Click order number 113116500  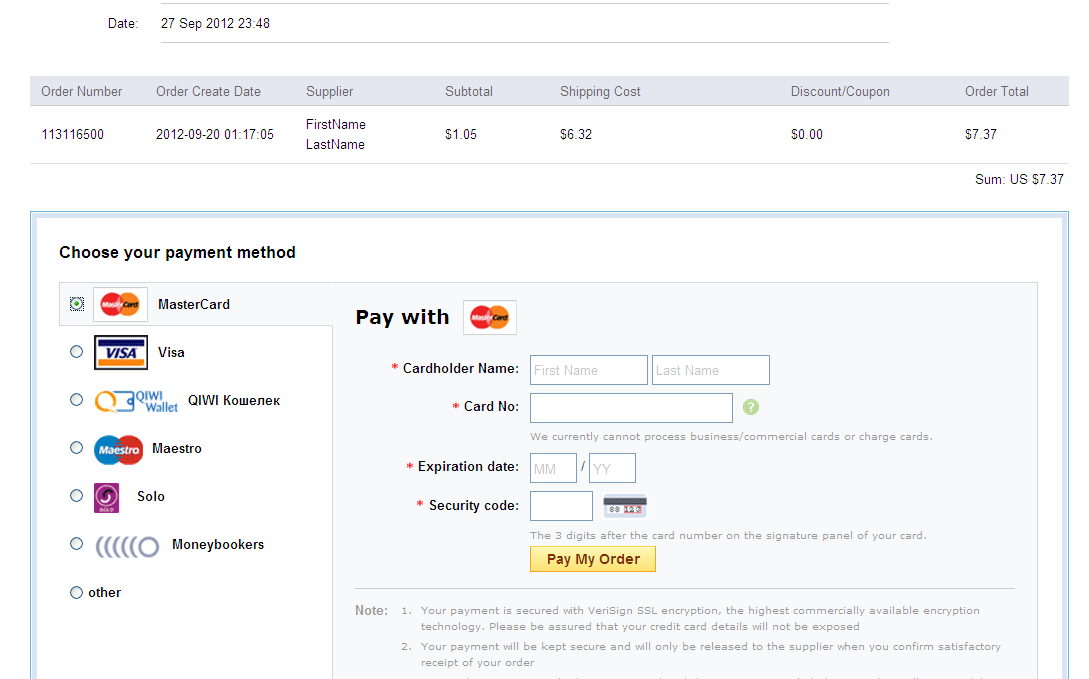(x=72, y=135)
